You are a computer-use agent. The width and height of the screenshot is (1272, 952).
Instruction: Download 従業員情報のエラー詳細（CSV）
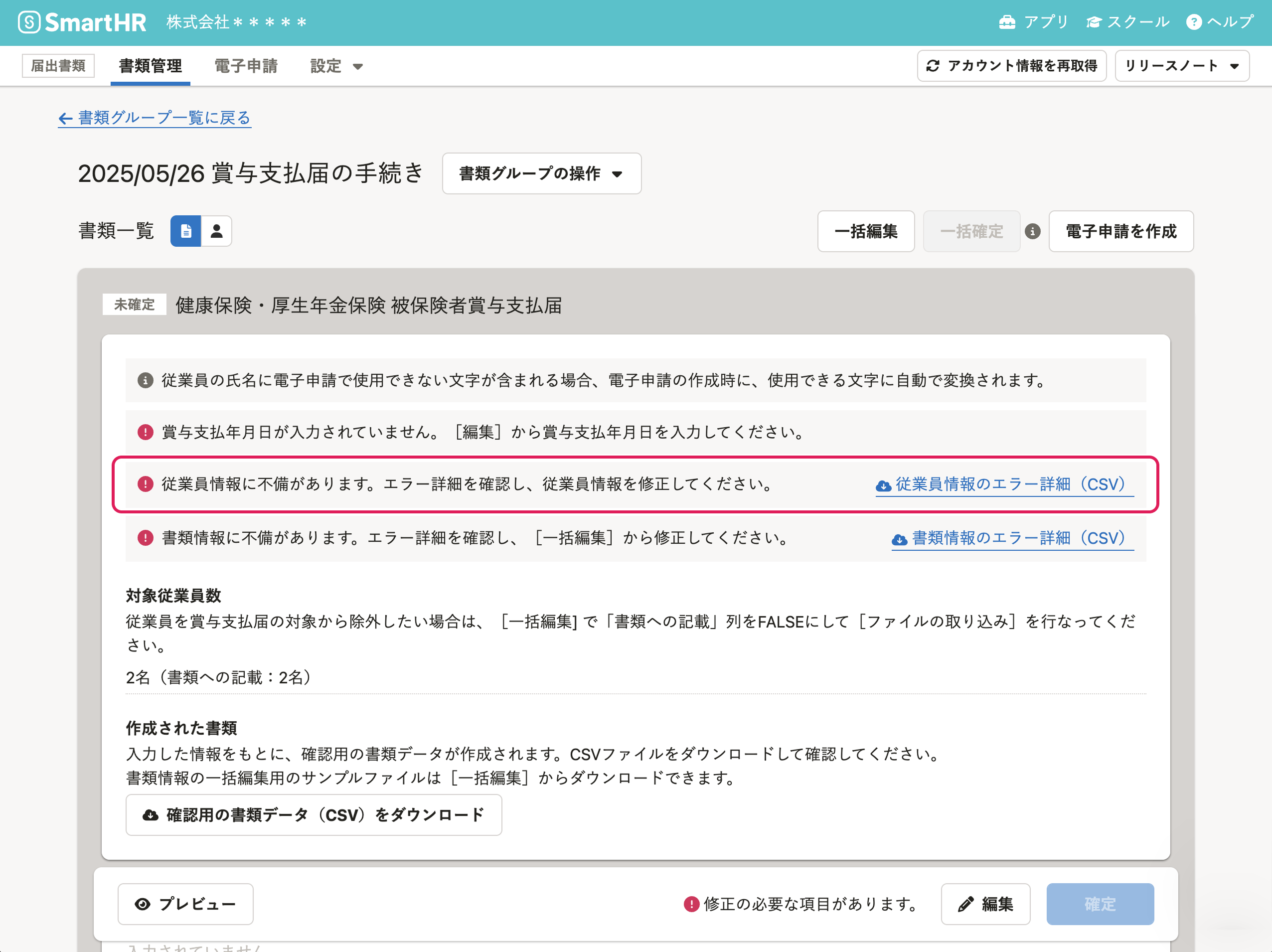tap(1004, 484)
